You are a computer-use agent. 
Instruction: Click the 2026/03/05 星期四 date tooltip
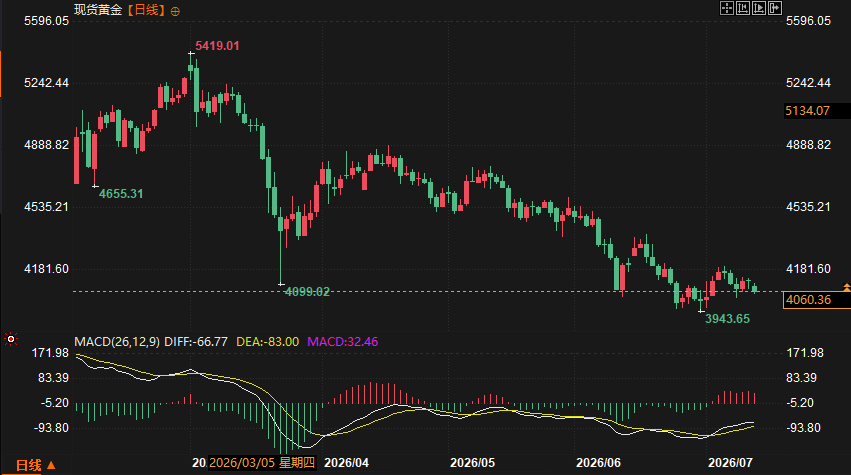pyautogui.click(x=262, y=463)
